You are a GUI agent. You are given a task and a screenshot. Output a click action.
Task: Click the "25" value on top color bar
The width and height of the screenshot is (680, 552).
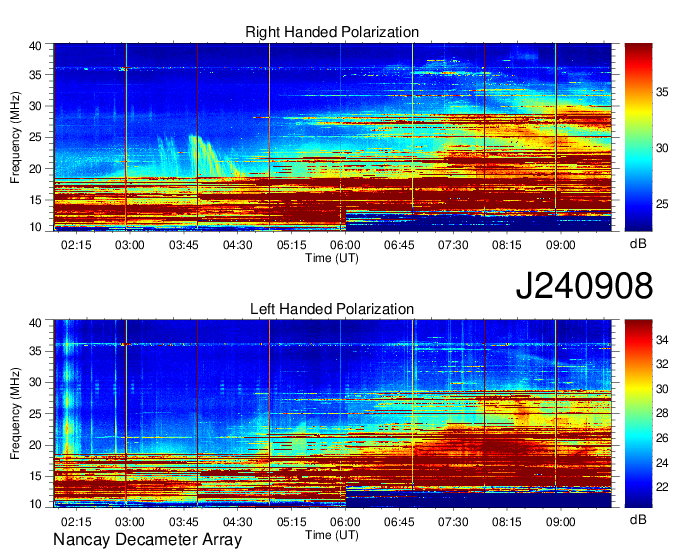(x=662, y=204)
